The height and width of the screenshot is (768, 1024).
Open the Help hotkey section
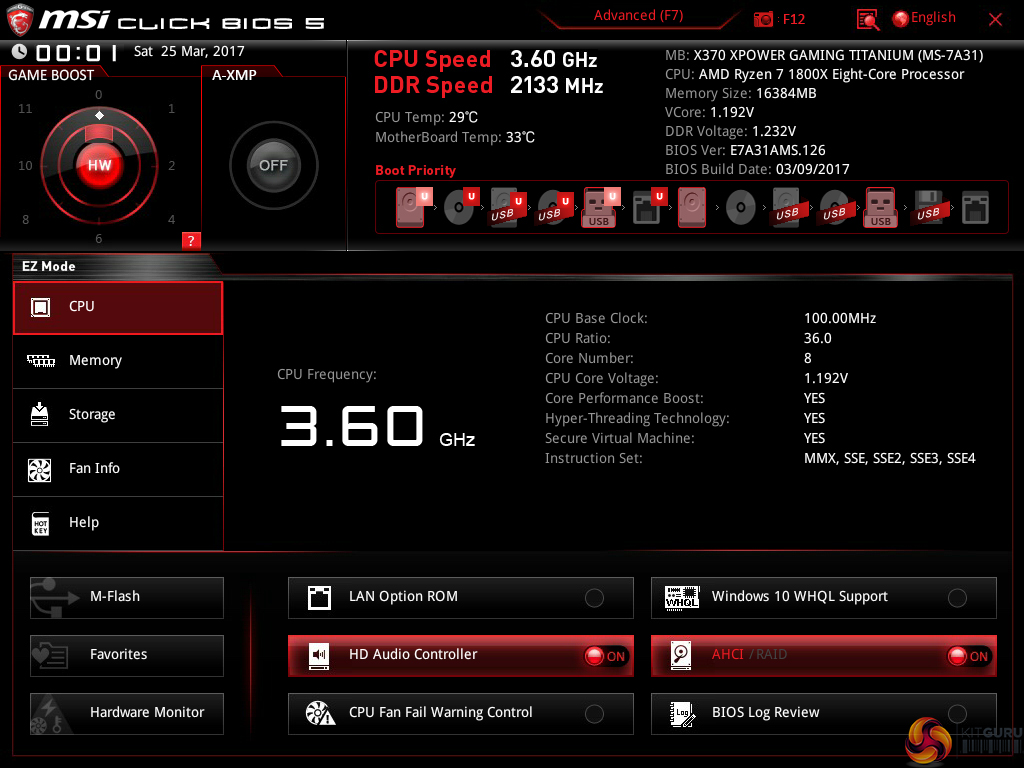point(118,524)
